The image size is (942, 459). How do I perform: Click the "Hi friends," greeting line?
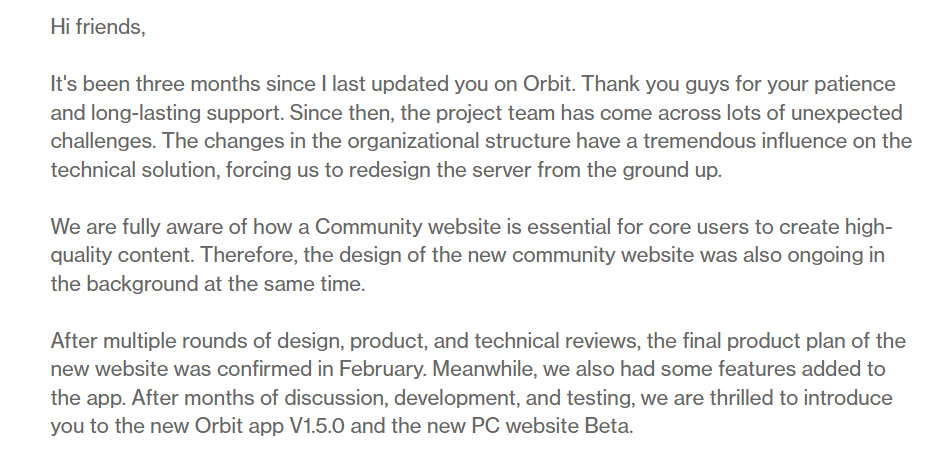pyautogui.click(x=98, y=27)
